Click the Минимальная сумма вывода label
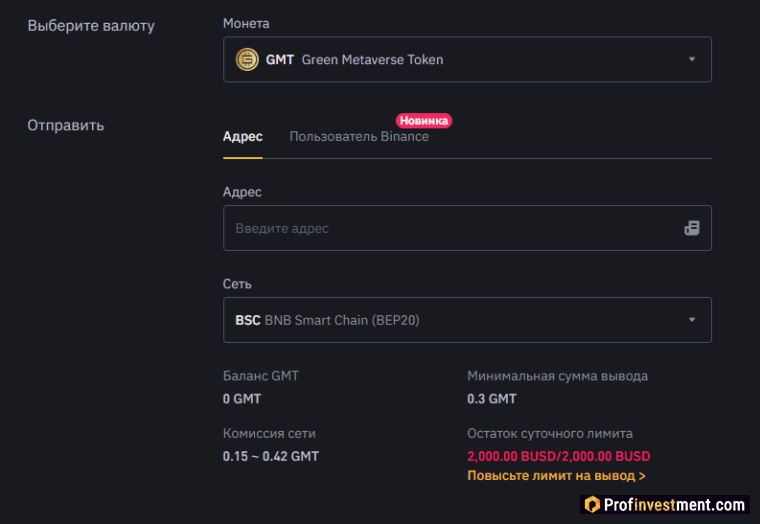The image size is (760, 524). (557, 376)
